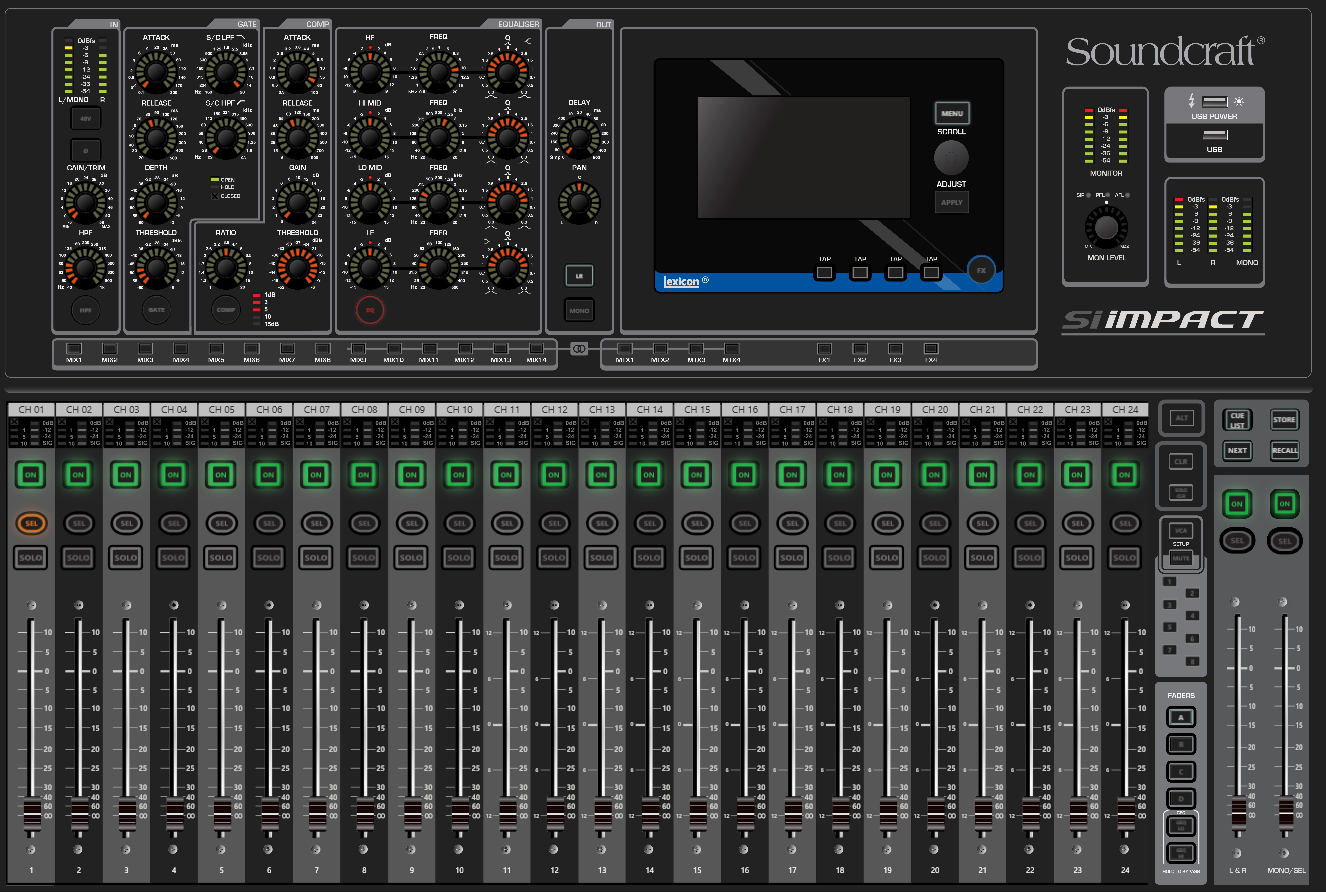Open the CUE LIST button

click(1237, 420)
